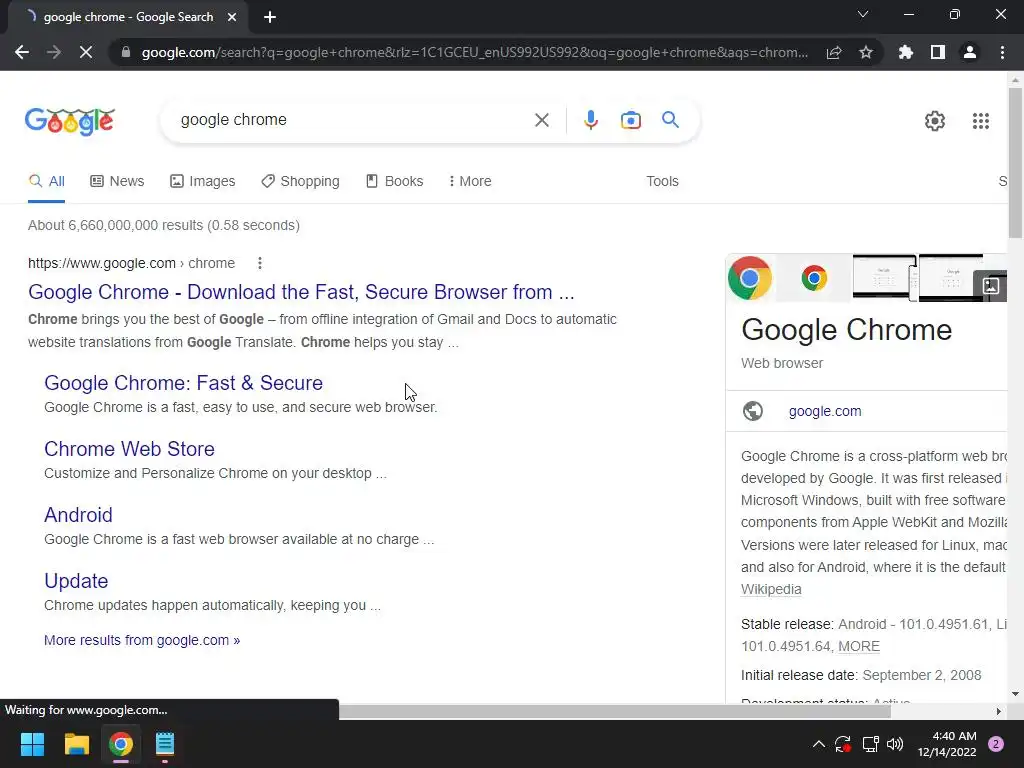Expand the More search categories

[470, 182]
